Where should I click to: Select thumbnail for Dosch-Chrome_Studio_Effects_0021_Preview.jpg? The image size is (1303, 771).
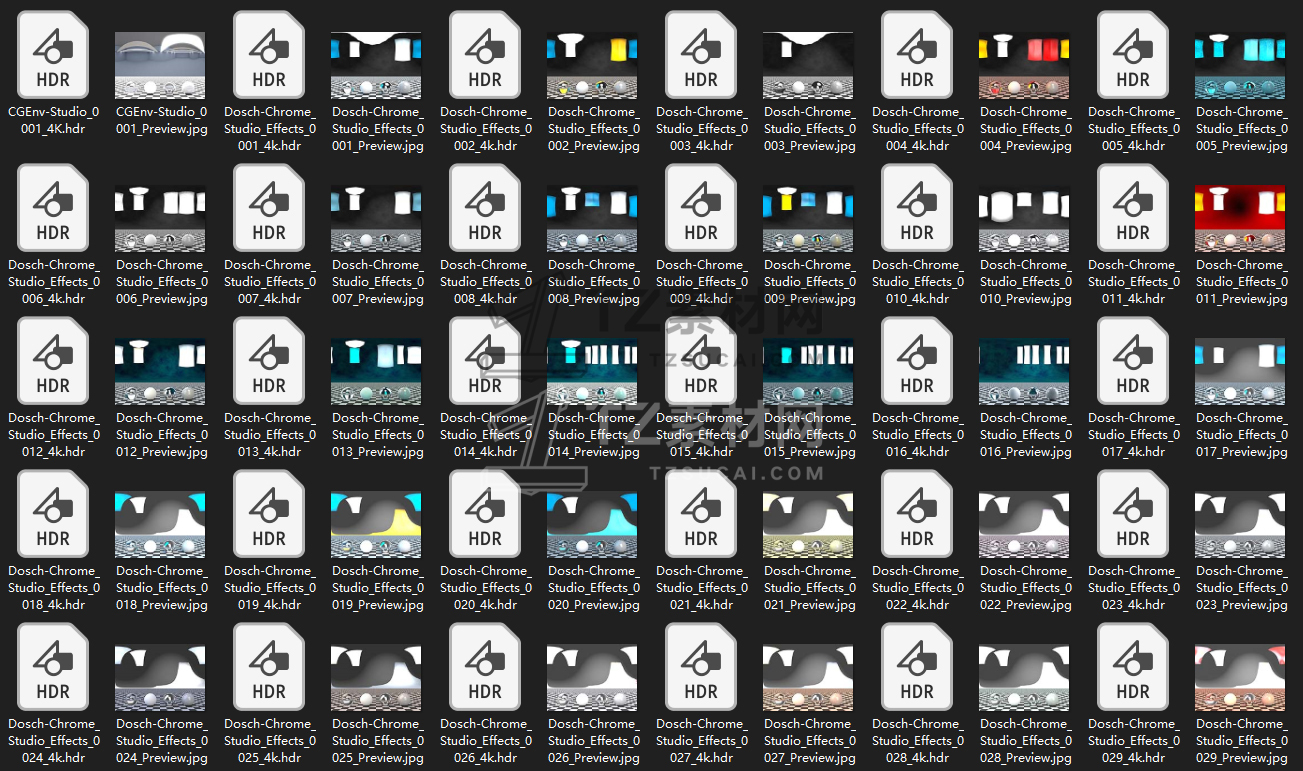coord(809,525)
